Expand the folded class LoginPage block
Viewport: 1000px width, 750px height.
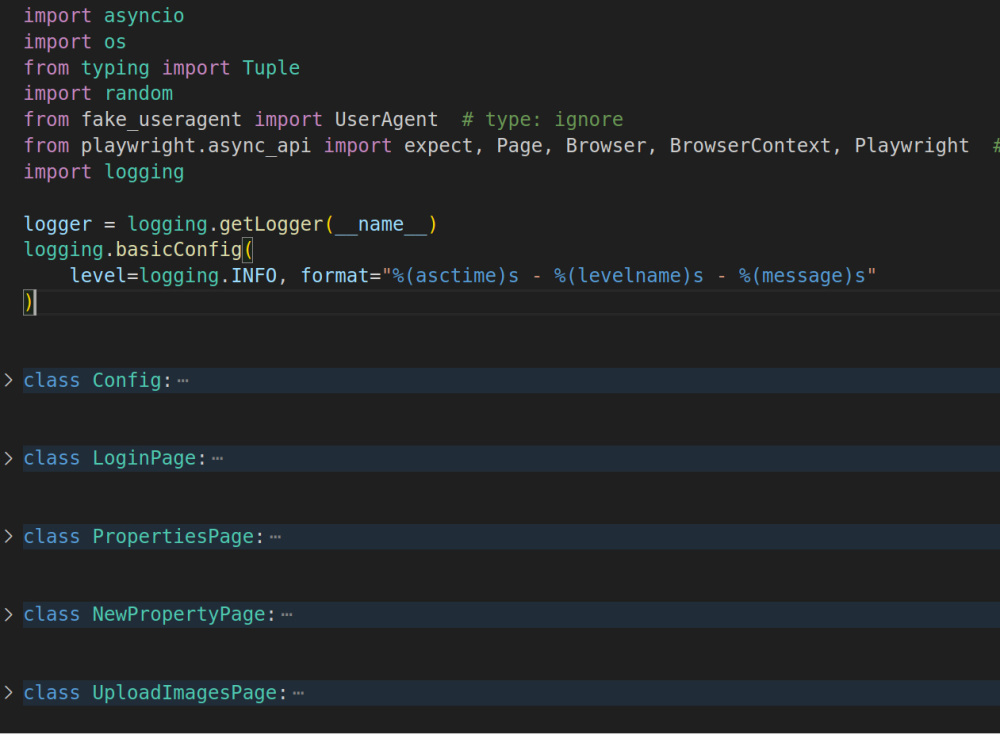click(x=8, y=459)
